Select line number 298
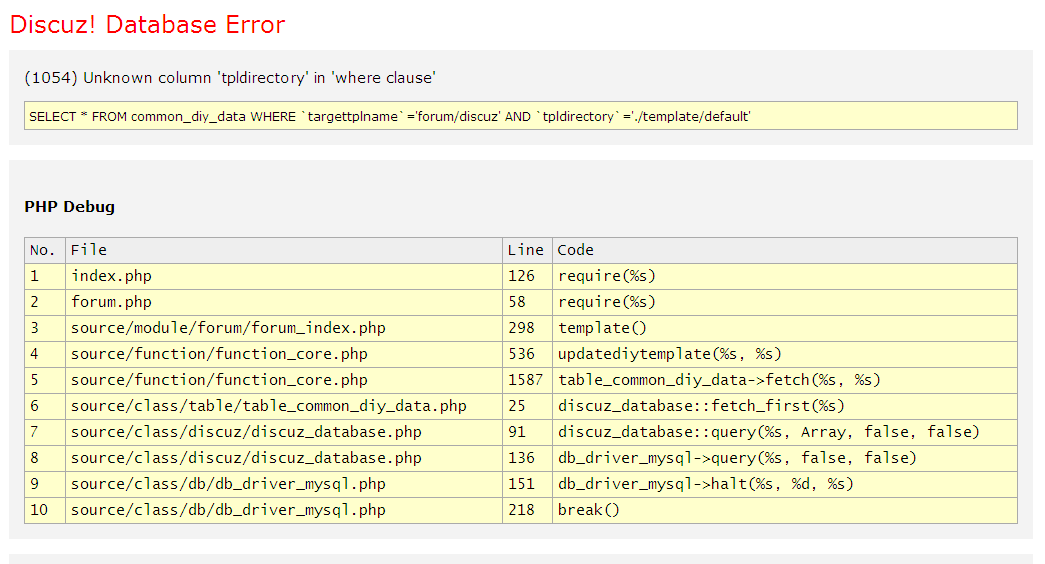 [x=527, y=328]
